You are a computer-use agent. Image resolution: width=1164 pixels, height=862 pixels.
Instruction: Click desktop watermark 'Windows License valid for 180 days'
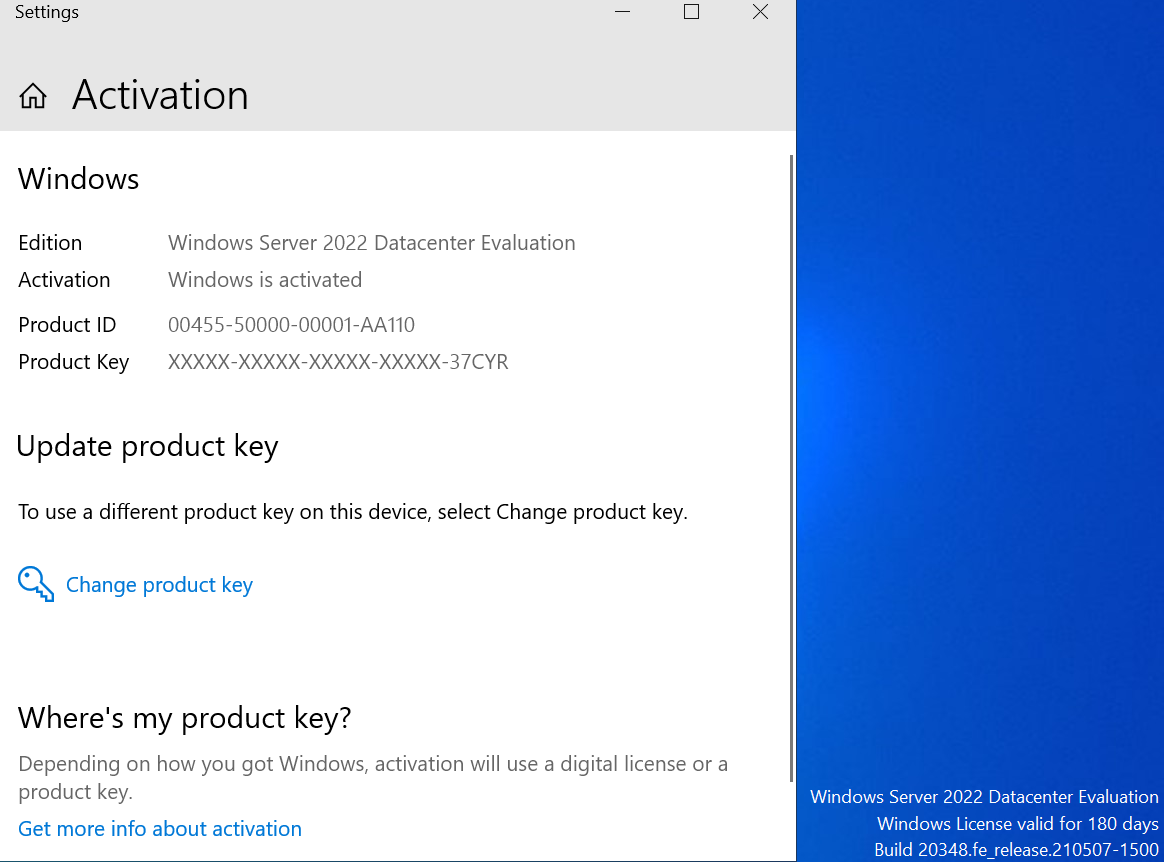[x=1017, y=823]
